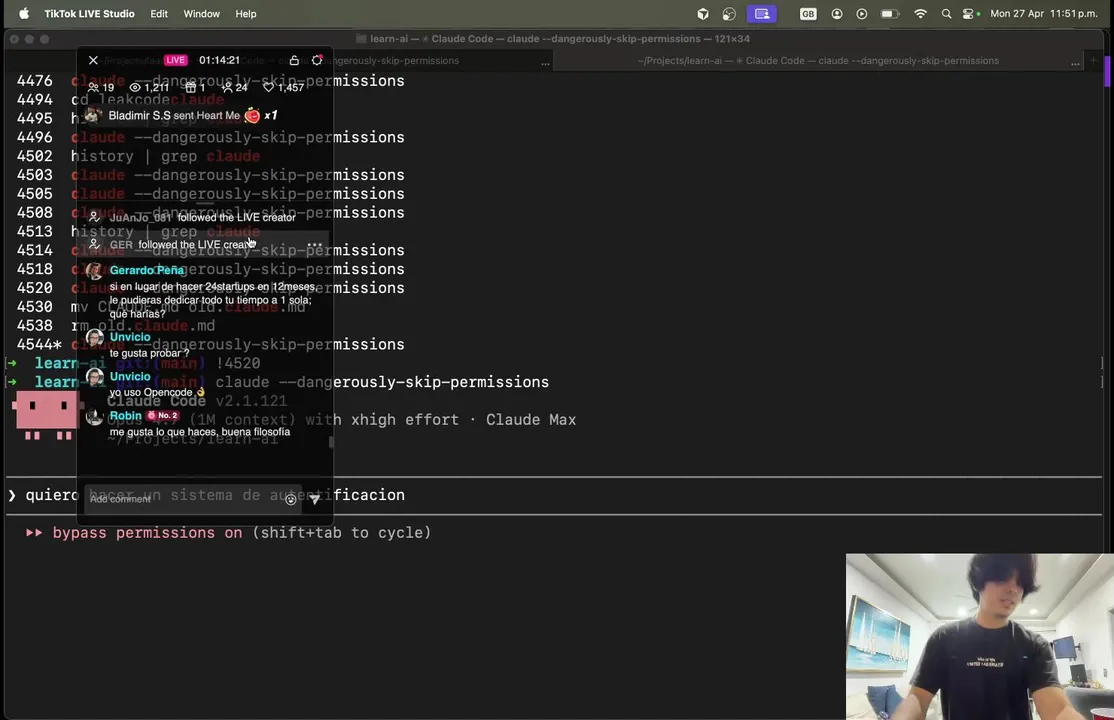Select first Unvicio comment 'te gusta probar ?'

point(150,353)
